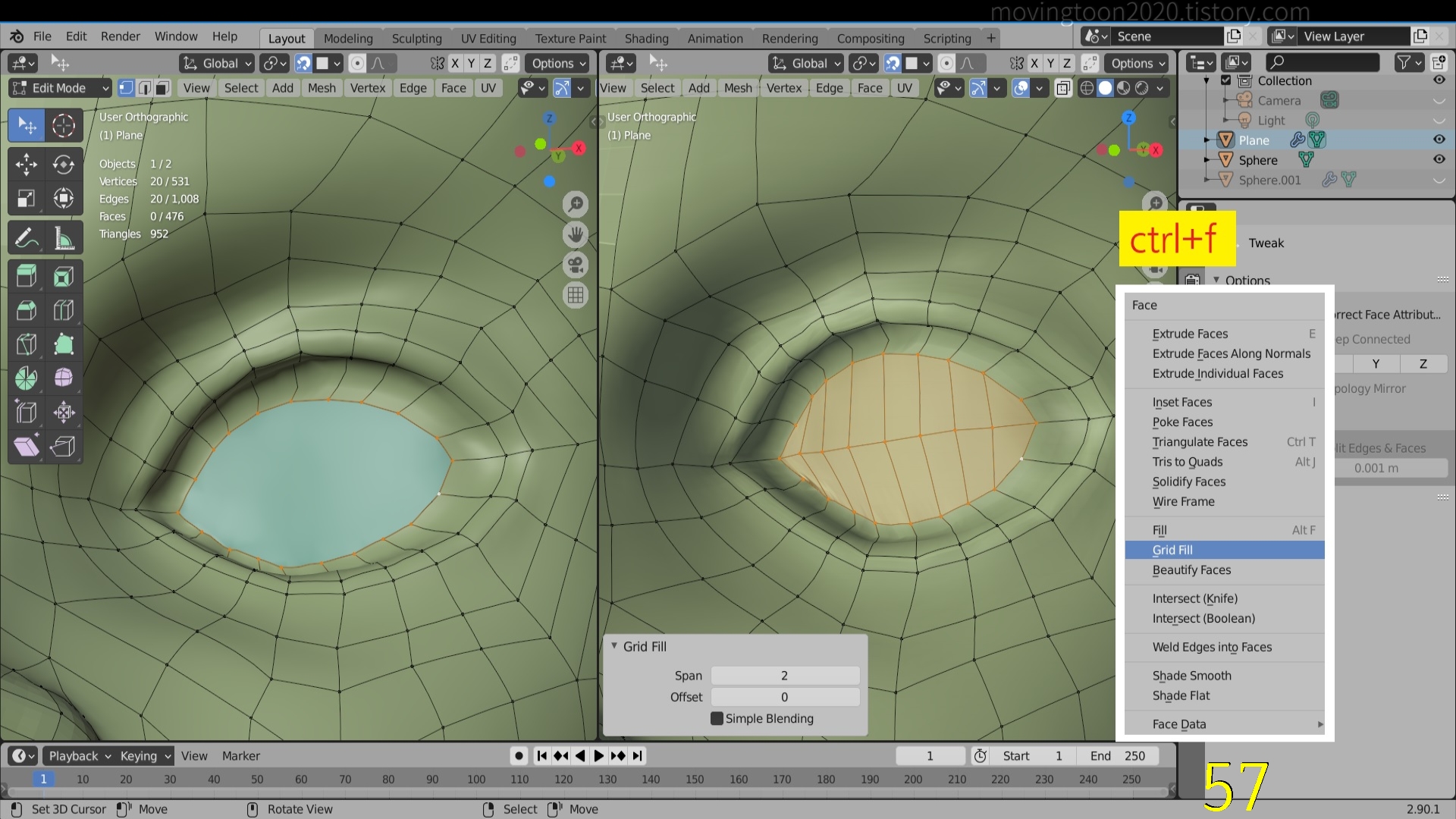Select the Select Box tool
Image resolution: width=1456 pixels, height=819 pixels.
pyautogui.click(x=27, y=125)
